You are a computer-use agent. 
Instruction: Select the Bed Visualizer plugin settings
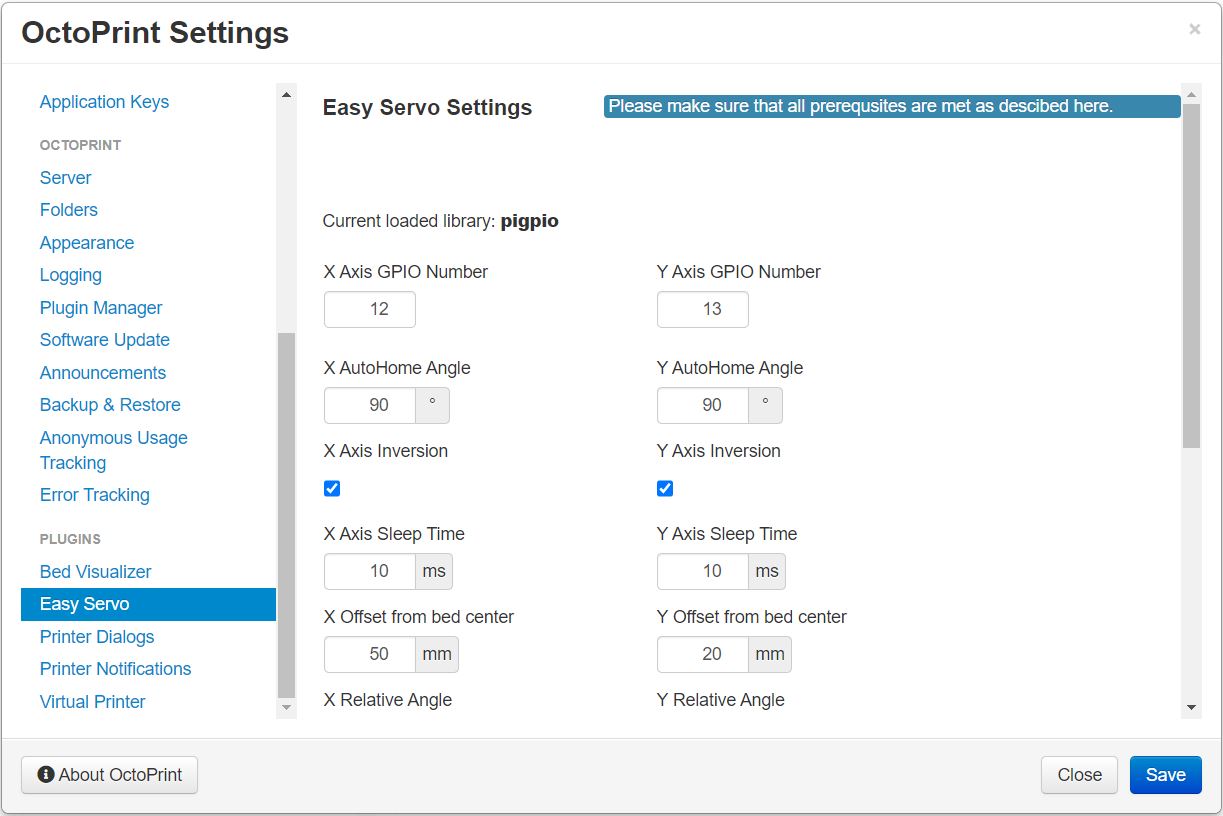pos(96,572)
